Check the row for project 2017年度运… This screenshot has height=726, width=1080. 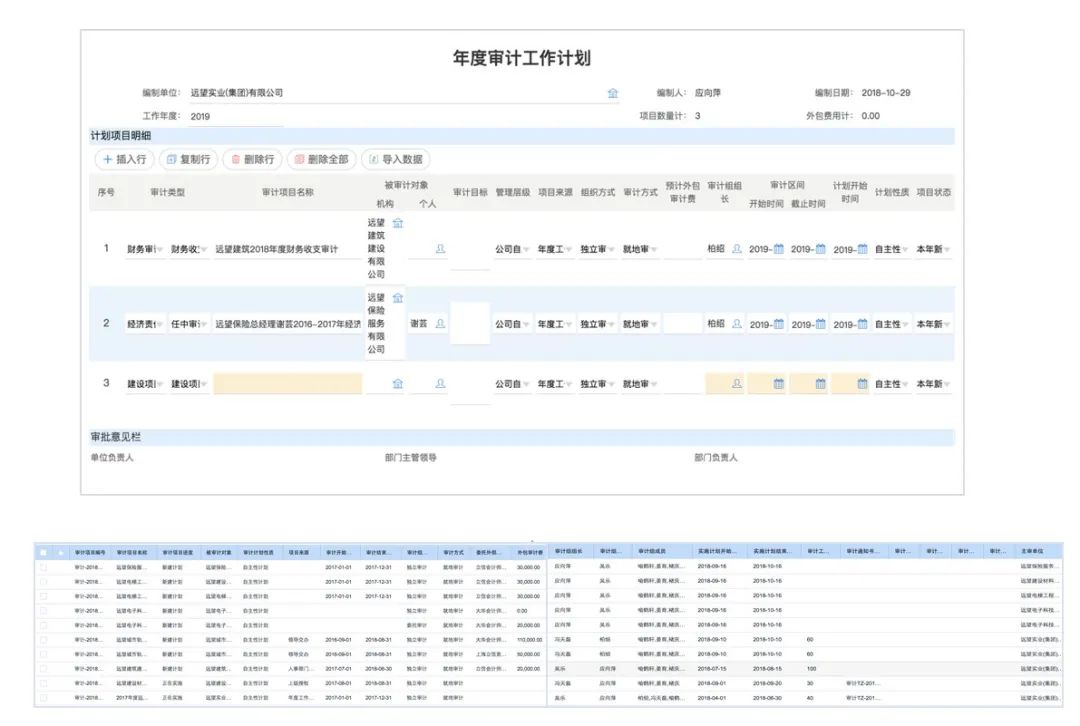43,698
